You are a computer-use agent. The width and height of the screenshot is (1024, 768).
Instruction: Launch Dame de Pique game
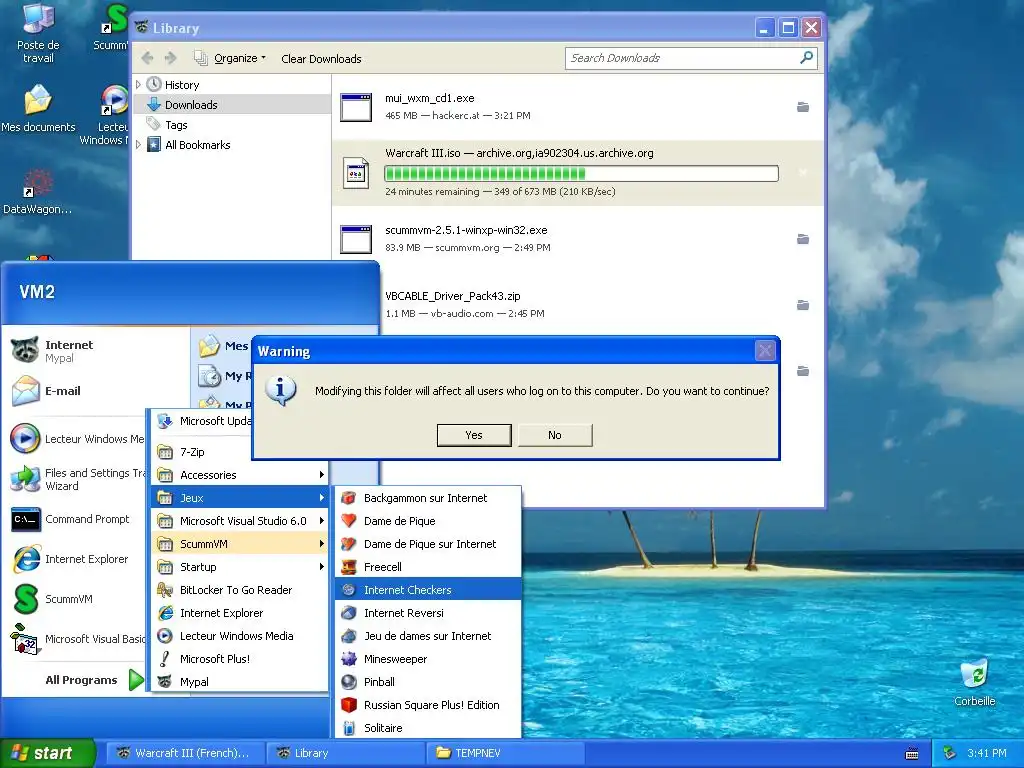click(x=428, y=520)
